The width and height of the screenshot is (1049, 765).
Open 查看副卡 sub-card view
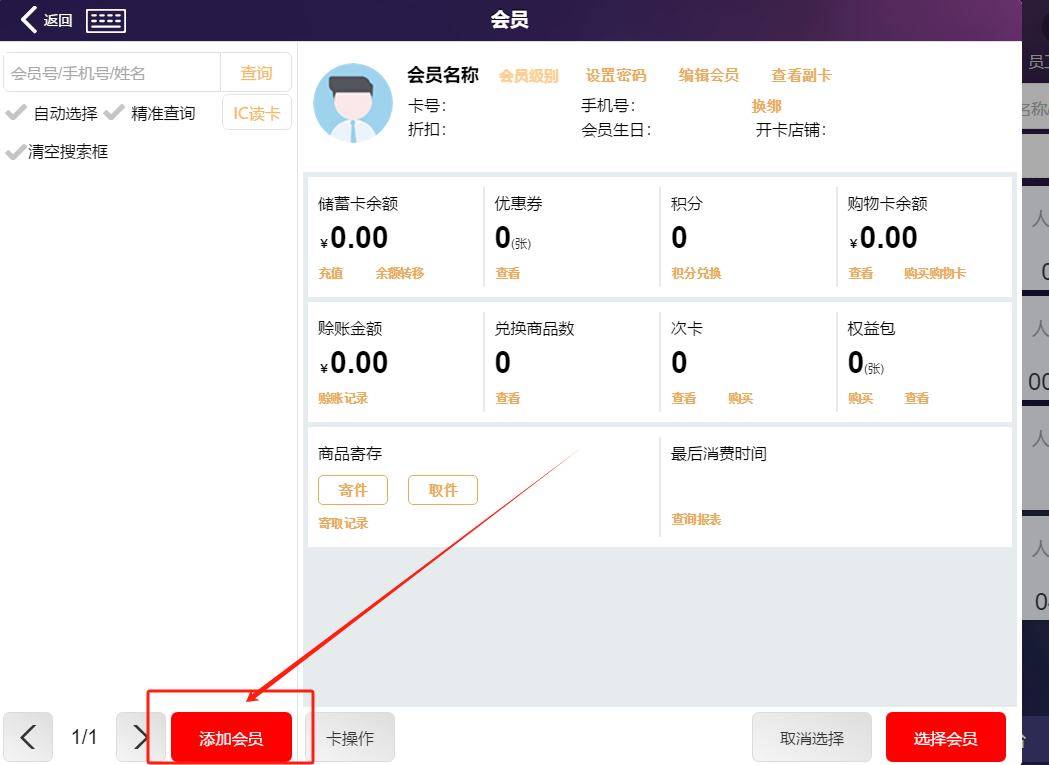801,76
